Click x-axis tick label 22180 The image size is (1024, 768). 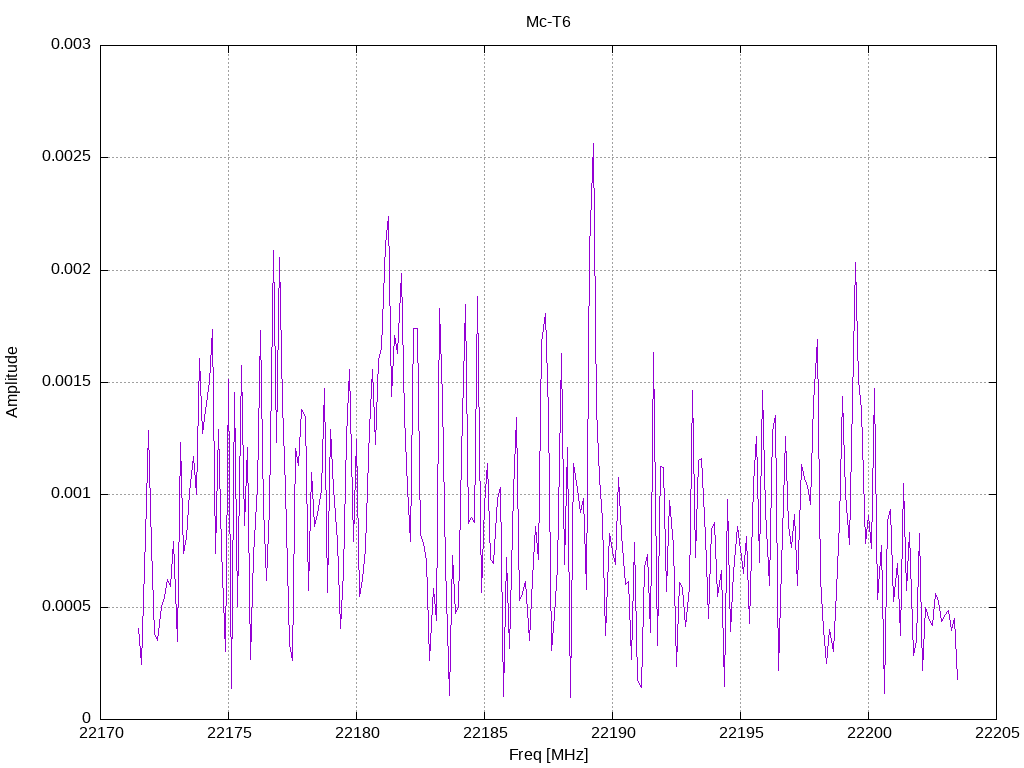tap(357, 733)
